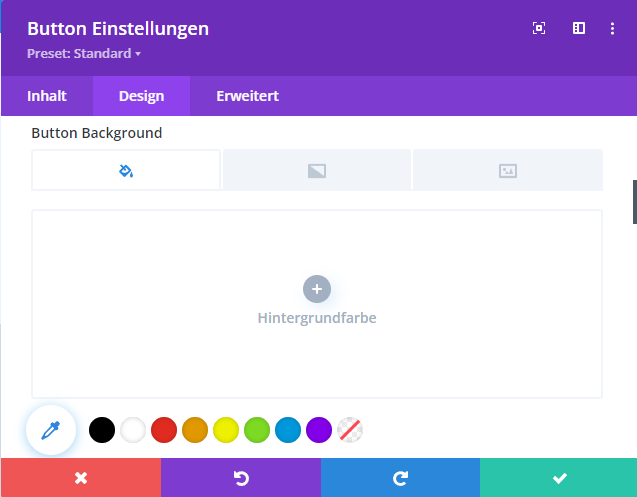Select the paint bucket color background tab
This screenshot has height=497, width=637.
click(126, 170)
